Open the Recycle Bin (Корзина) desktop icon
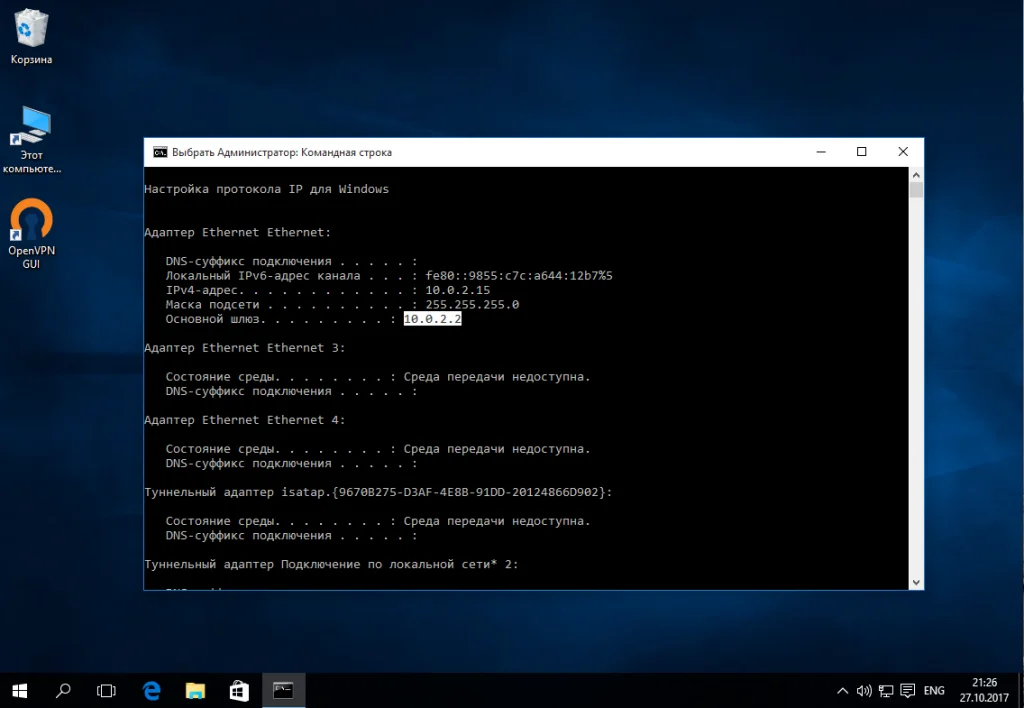Screen dimensions: 1024x708 pos(32,30)
